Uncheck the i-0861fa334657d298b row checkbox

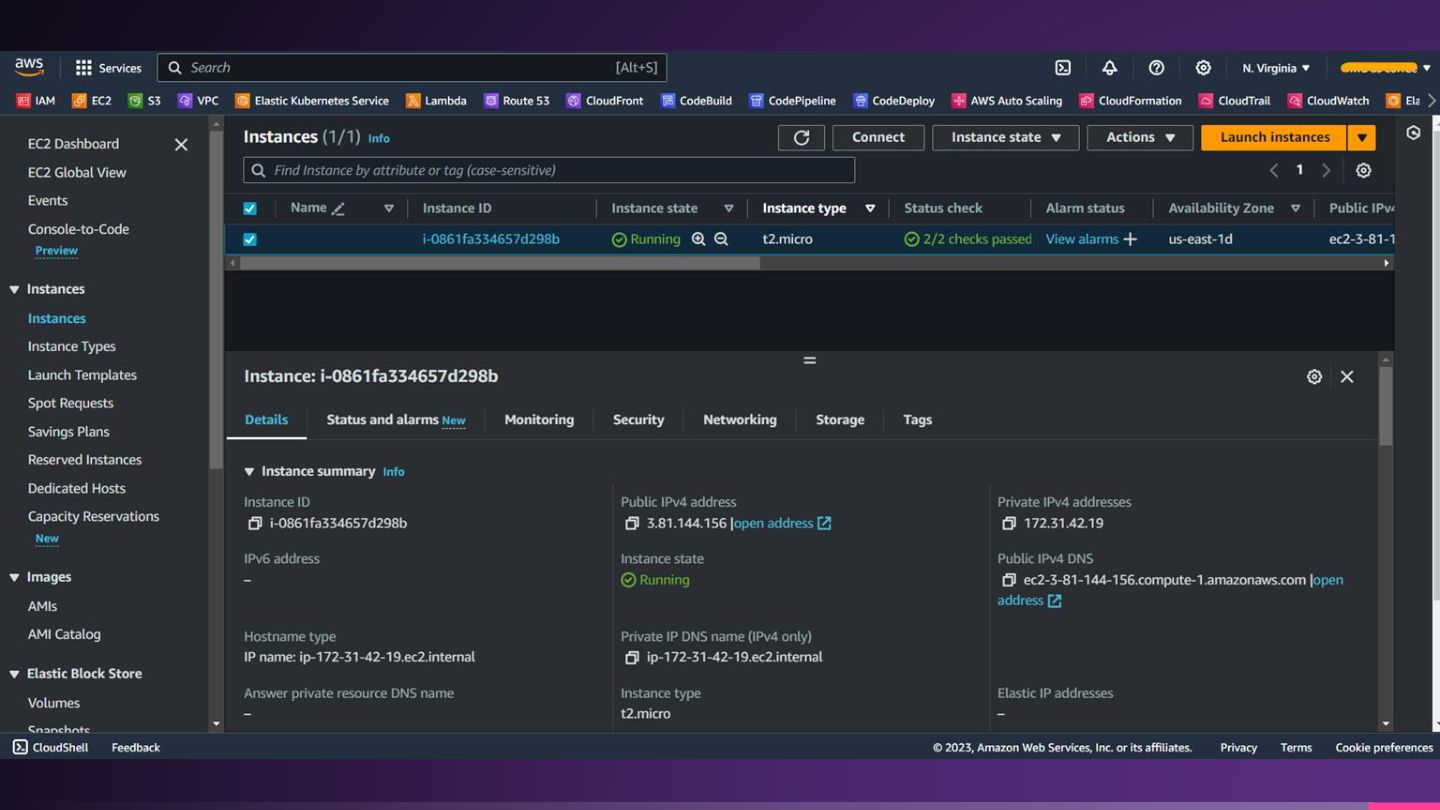pos(250,239)
